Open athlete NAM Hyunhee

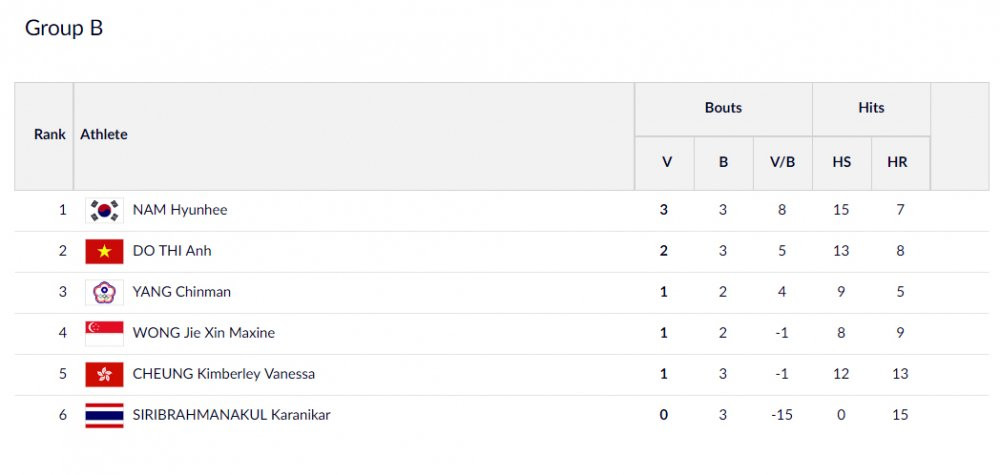click(x=180, y=210)
